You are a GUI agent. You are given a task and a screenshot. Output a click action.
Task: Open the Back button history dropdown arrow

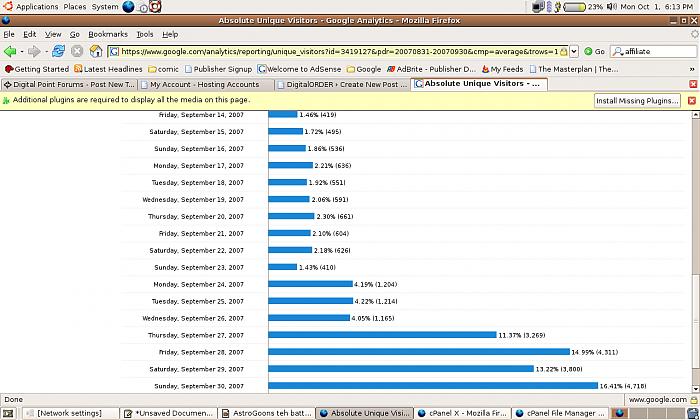point(21,51)
